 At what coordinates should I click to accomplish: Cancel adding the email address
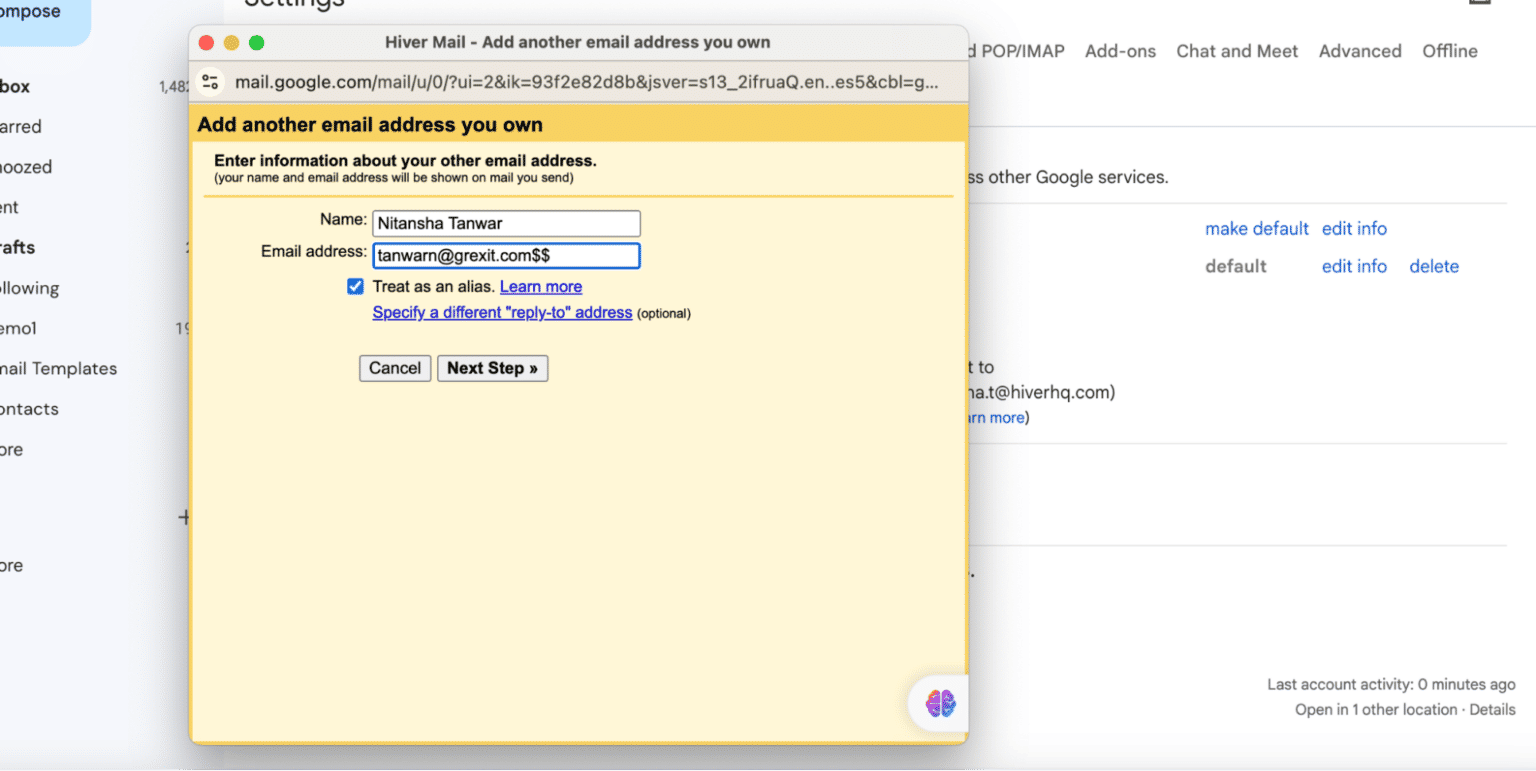coord(394,368)
